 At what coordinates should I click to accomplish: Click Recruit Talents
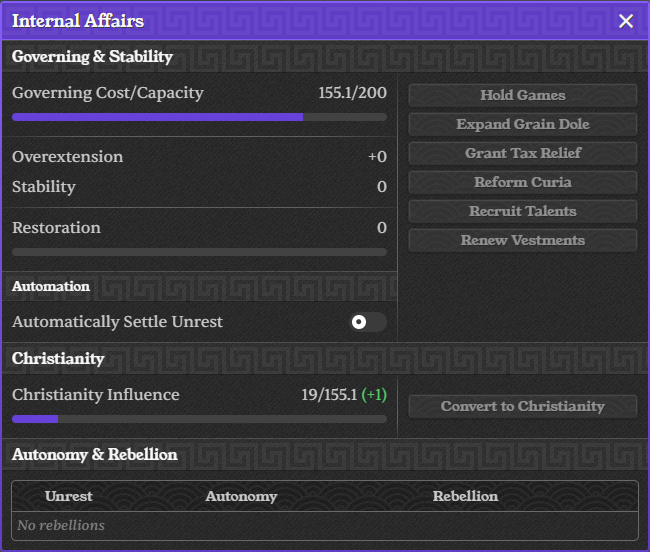click(523, 211)
